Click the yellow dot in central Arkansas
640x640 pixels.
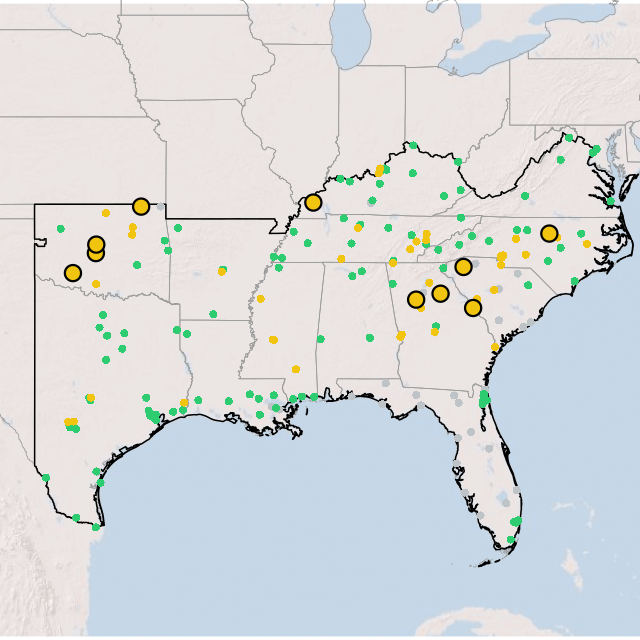[x=222, y=271]
